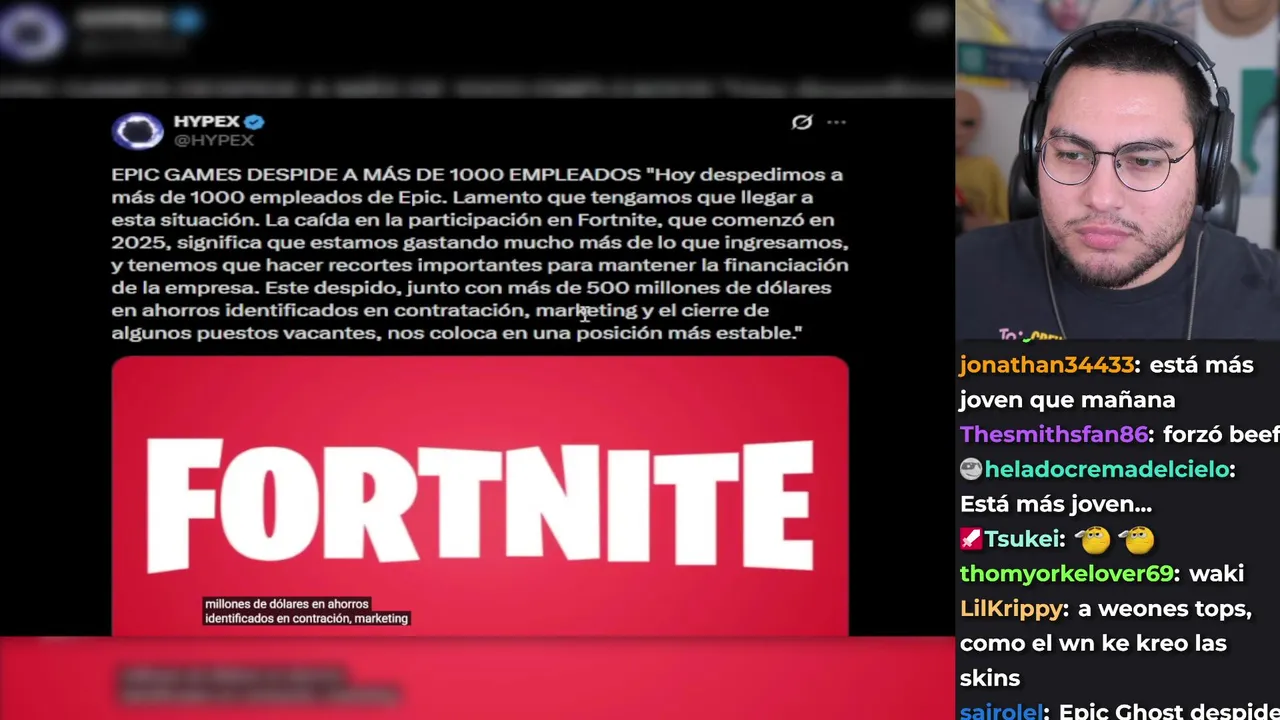
Task: Click chat username Tsukei
Action: pyautogui.click(x=1020, y=539)
